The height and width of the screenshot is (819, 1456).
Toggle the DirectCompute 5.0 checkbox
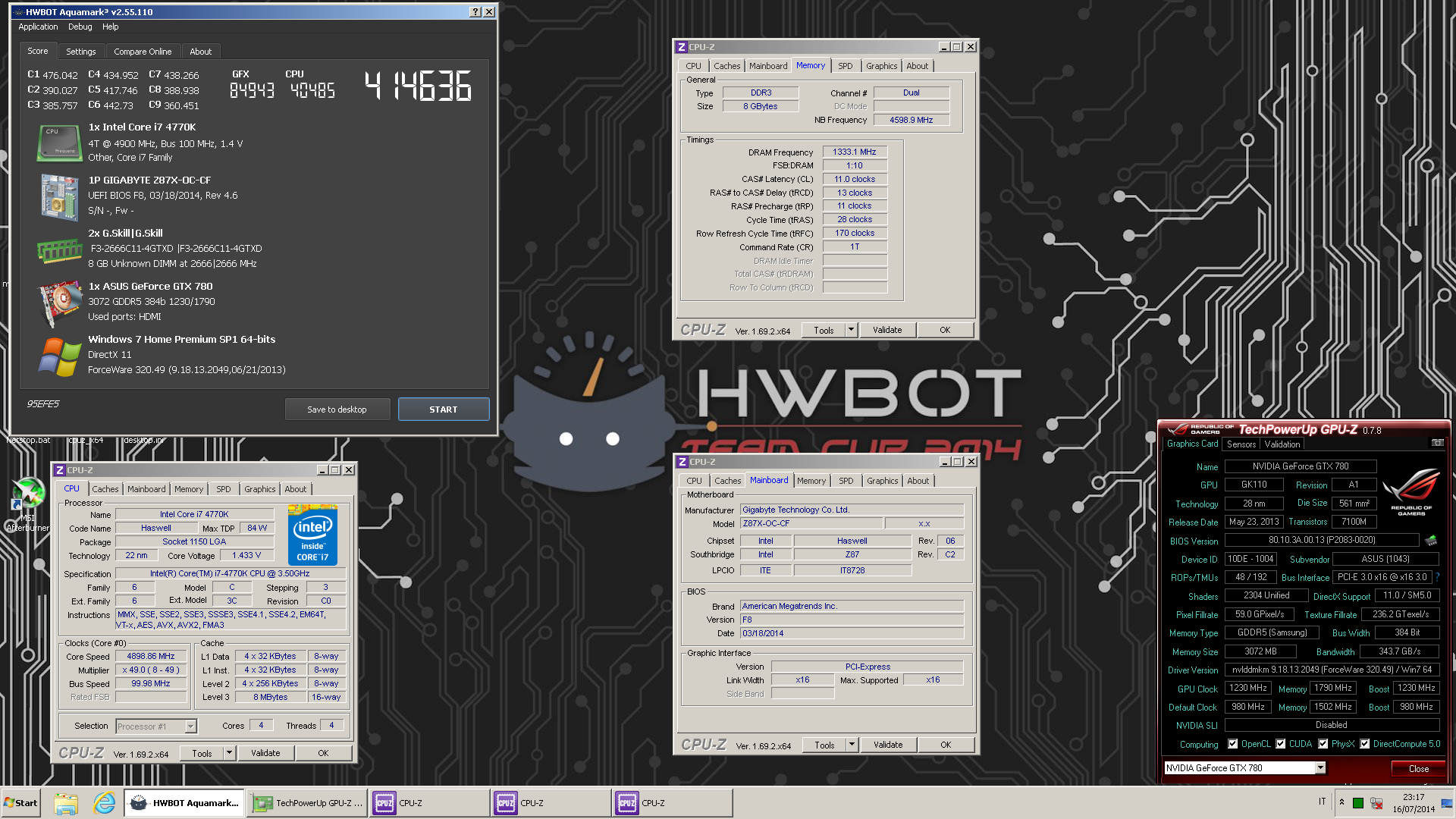click(x=1364, y=744)
